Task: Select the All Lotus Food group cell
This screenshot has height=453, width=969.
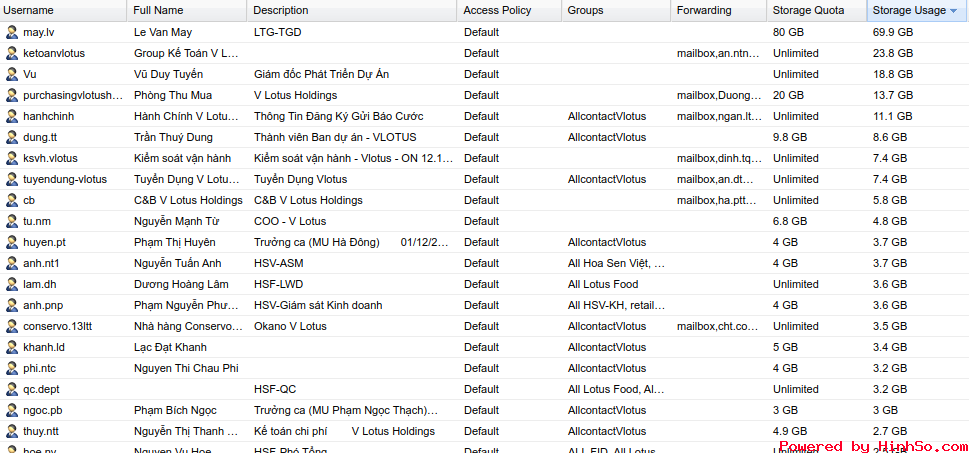Action: click(x=603, y=284)
